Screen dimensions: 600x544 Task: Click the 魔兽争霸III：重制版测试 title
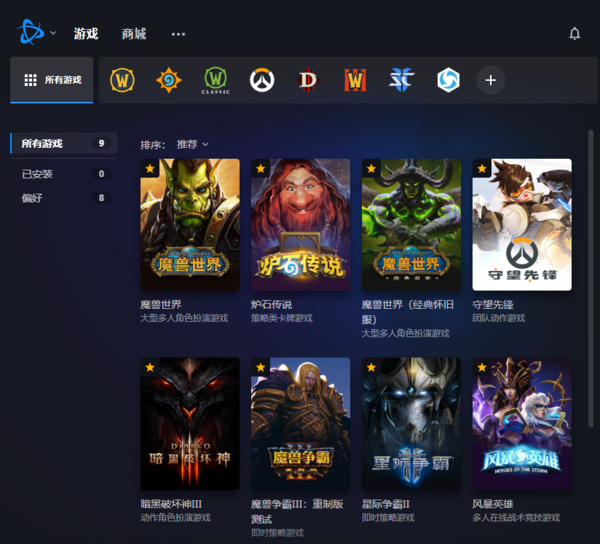tap(297, 511)
